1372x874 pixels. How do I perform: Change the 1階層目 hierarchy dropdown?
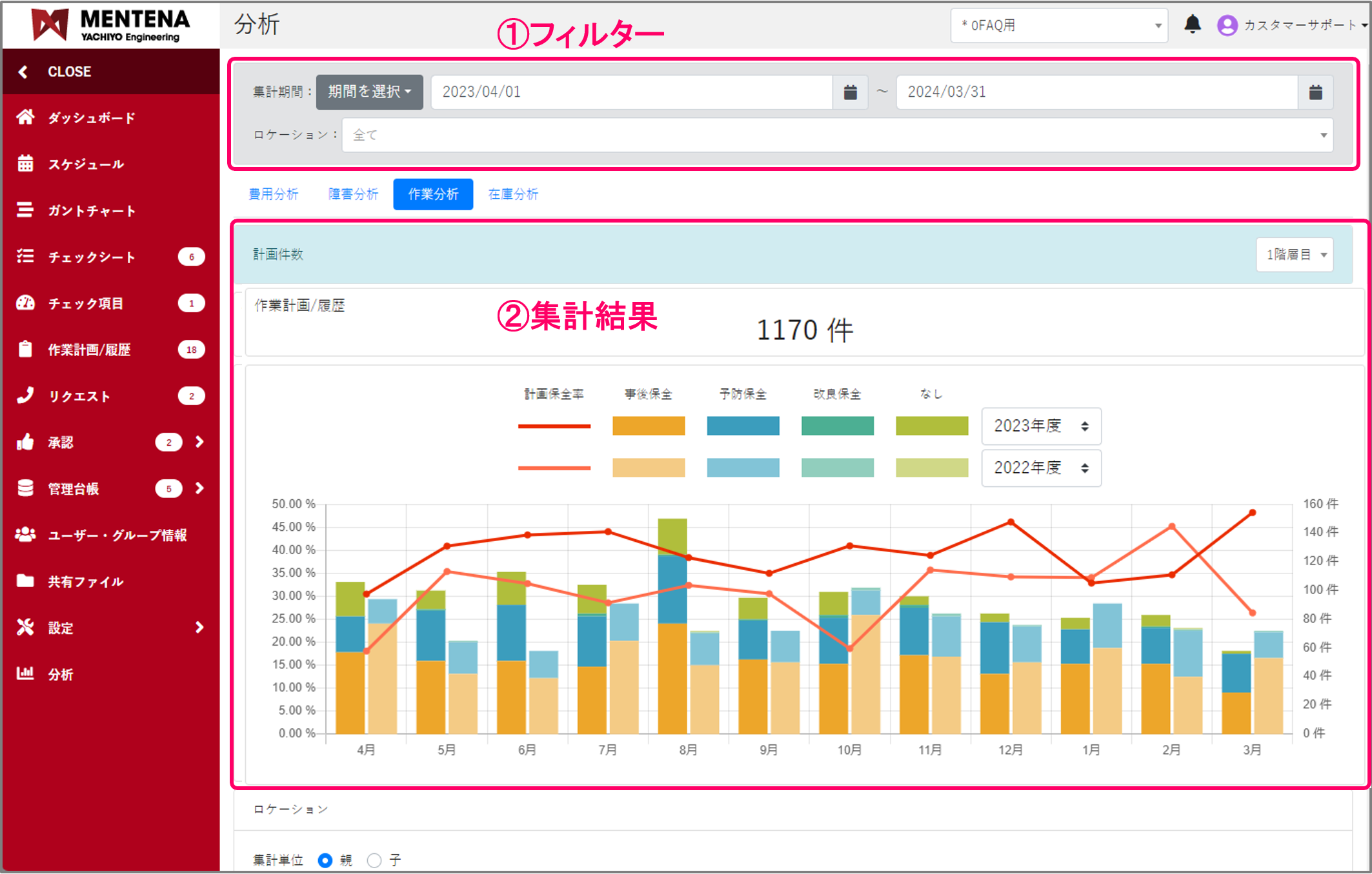(x=1294, y=254)
